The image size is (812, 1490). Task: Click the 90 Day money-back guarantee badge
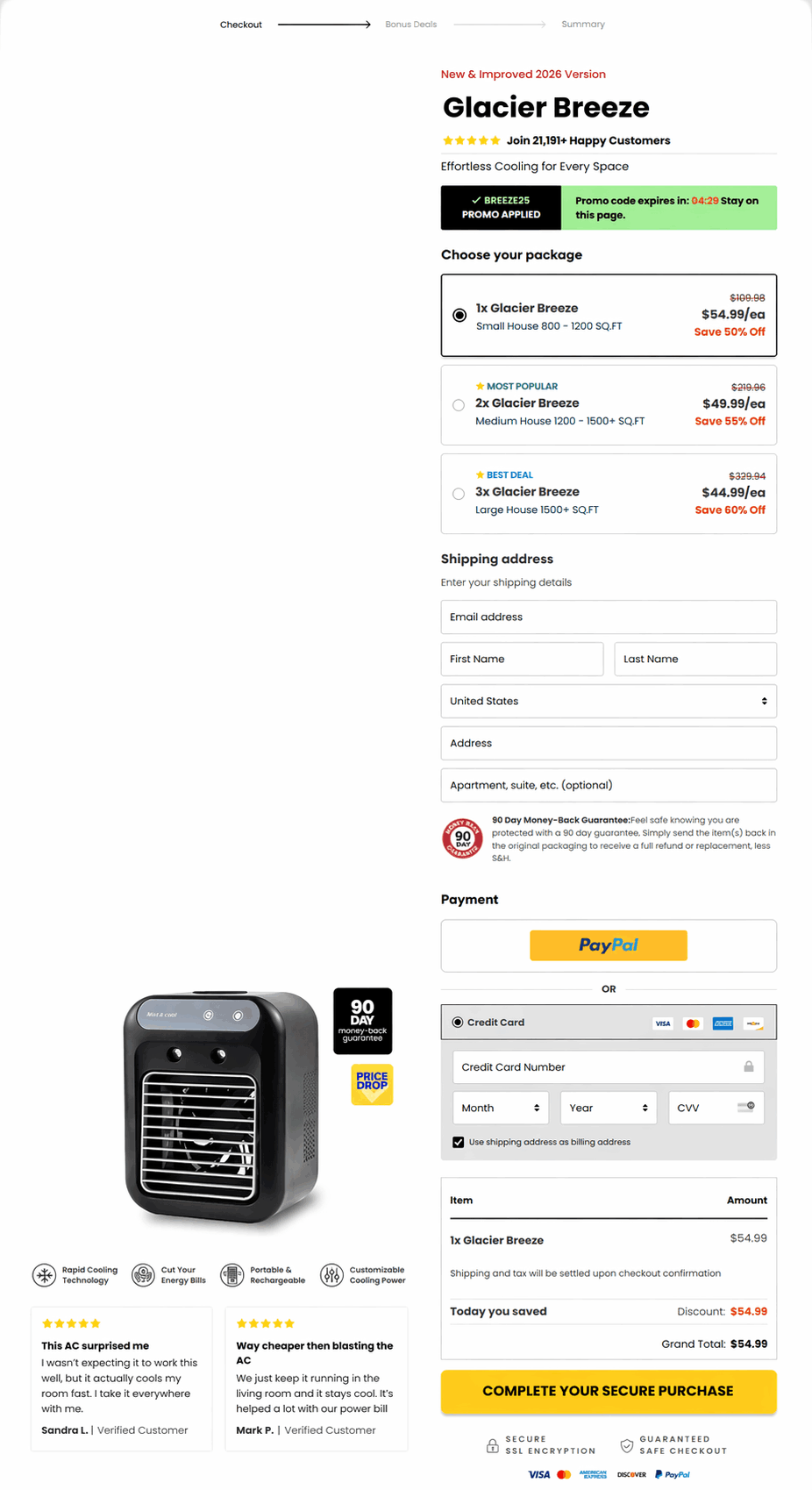(363, 1021)
